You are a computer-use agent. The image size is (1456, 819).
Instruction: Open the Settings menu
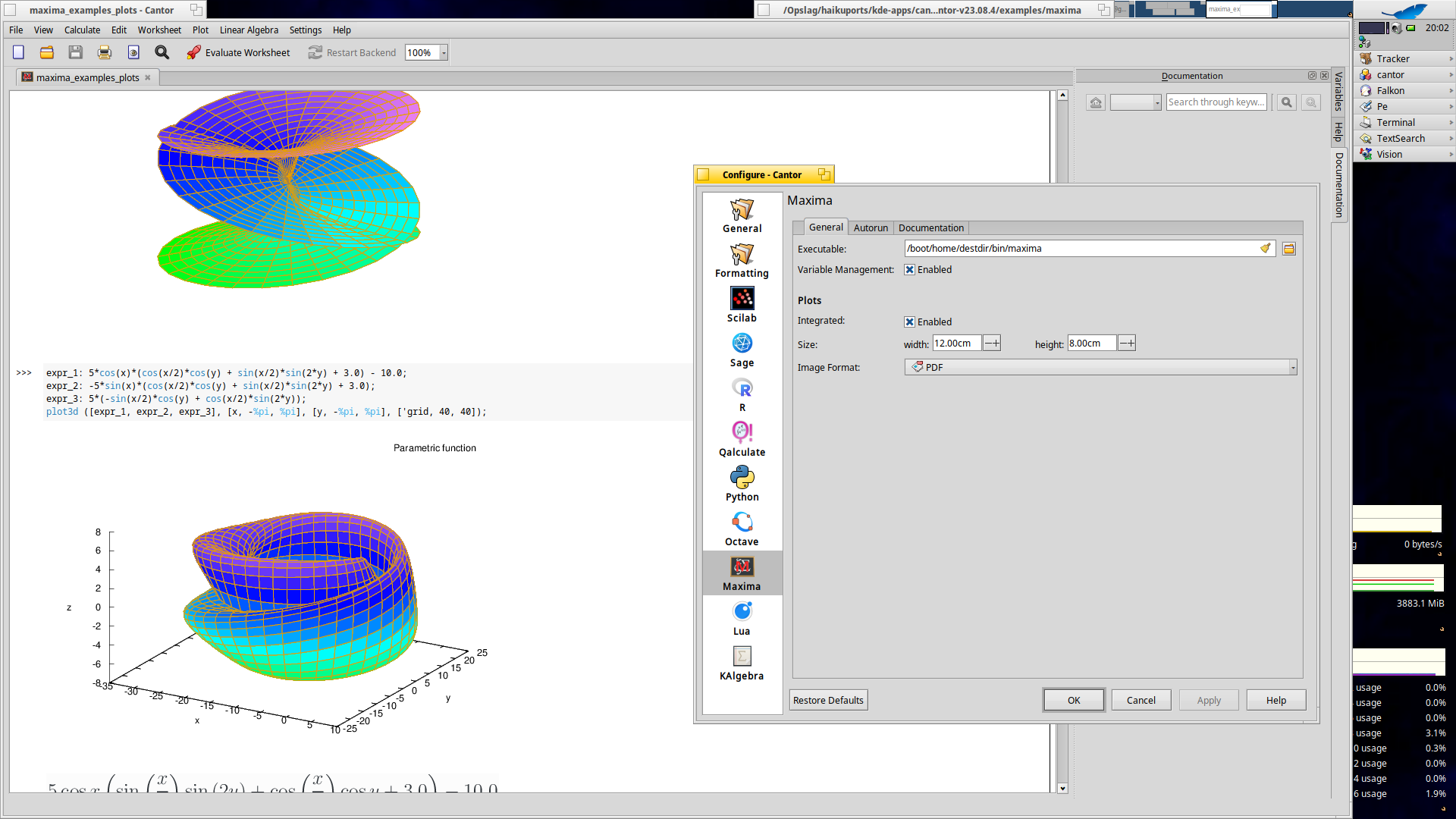[305, 30]
